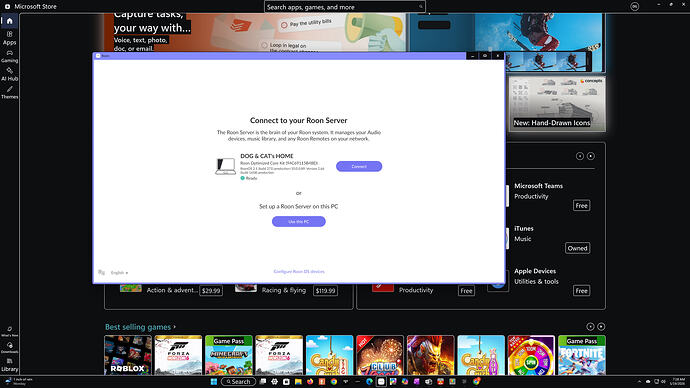
Task: Open the taskbar clock and date
Action: 679,381
